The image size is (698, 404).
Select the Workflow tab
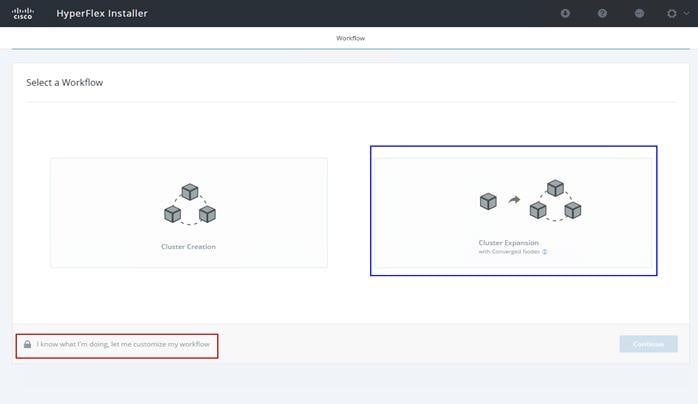click(350, 38)
